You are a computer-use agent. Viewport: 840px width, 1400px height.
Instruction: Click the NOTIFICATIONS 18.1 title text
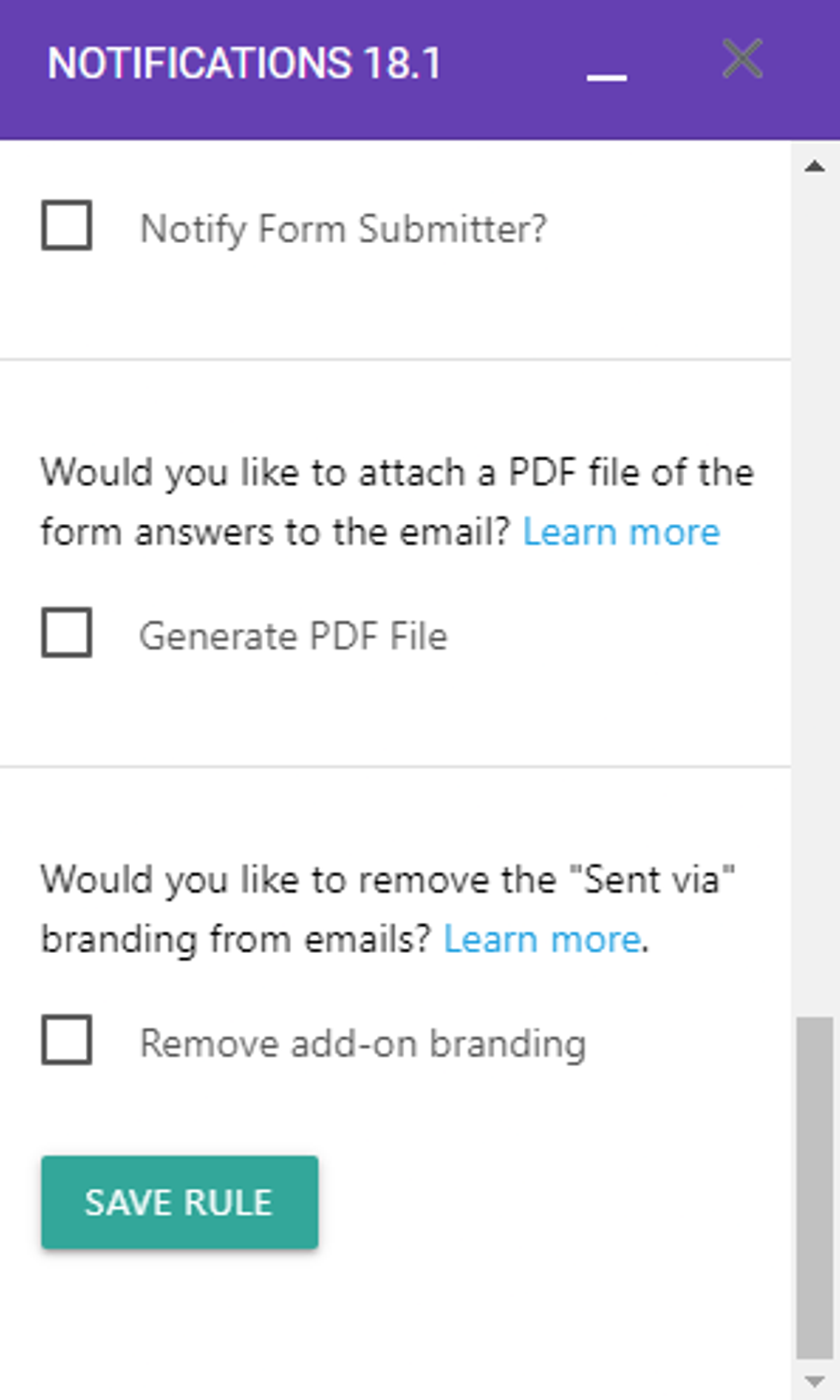tap(244, 63)
